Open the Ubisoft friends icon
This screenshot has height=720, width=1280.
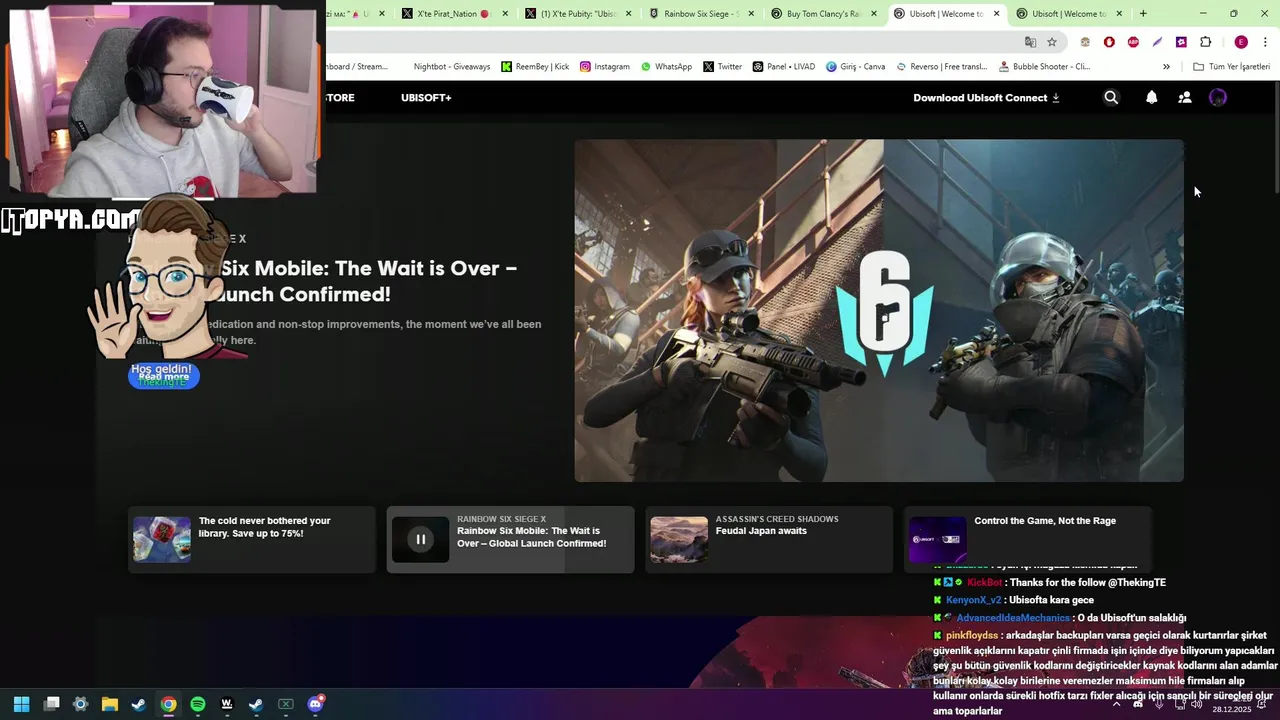click(x=1185, y=98)
